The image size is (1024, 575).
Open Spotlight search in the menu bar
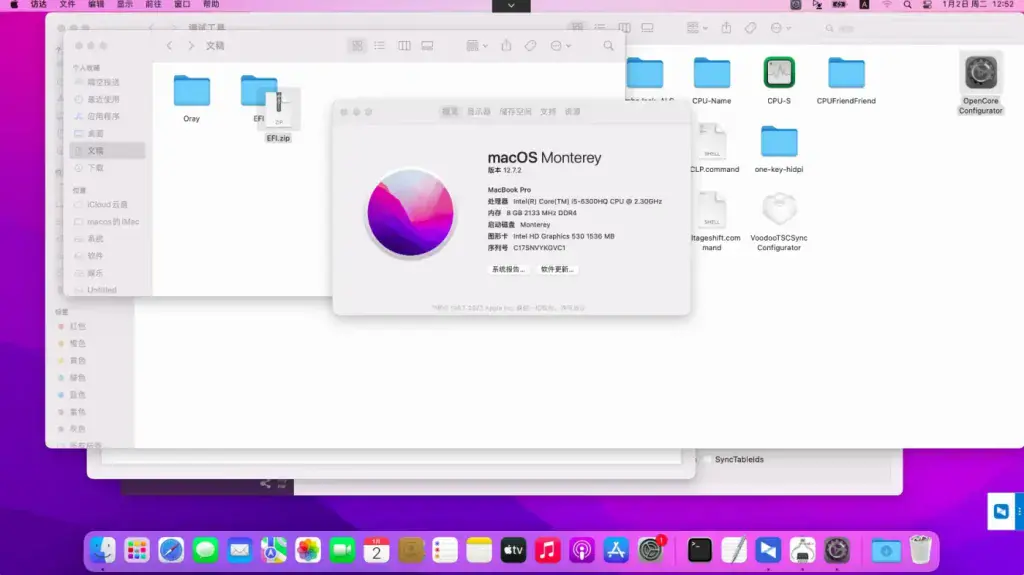click(x=907, y=5)
